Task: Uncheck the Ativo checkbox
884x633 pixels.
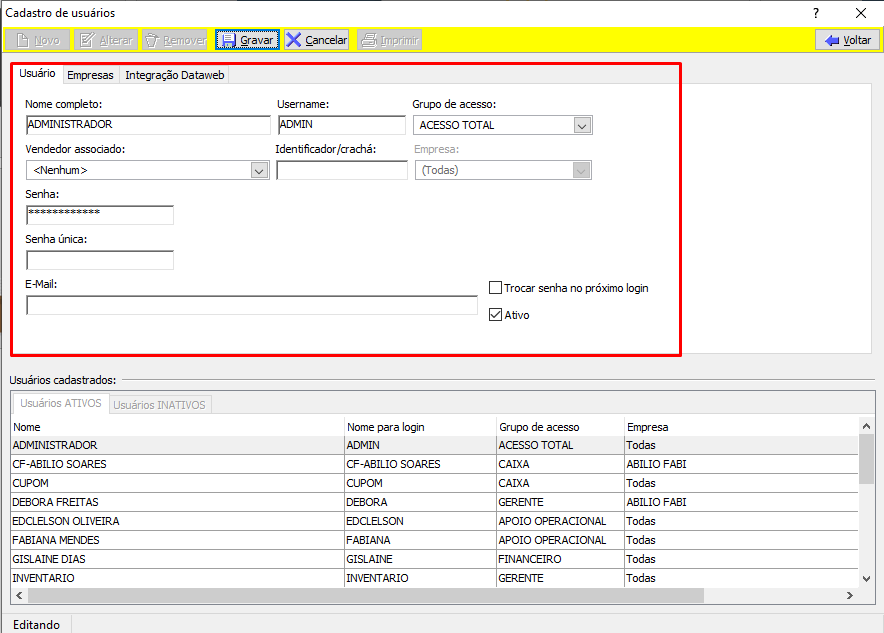Action: (496, 315)
